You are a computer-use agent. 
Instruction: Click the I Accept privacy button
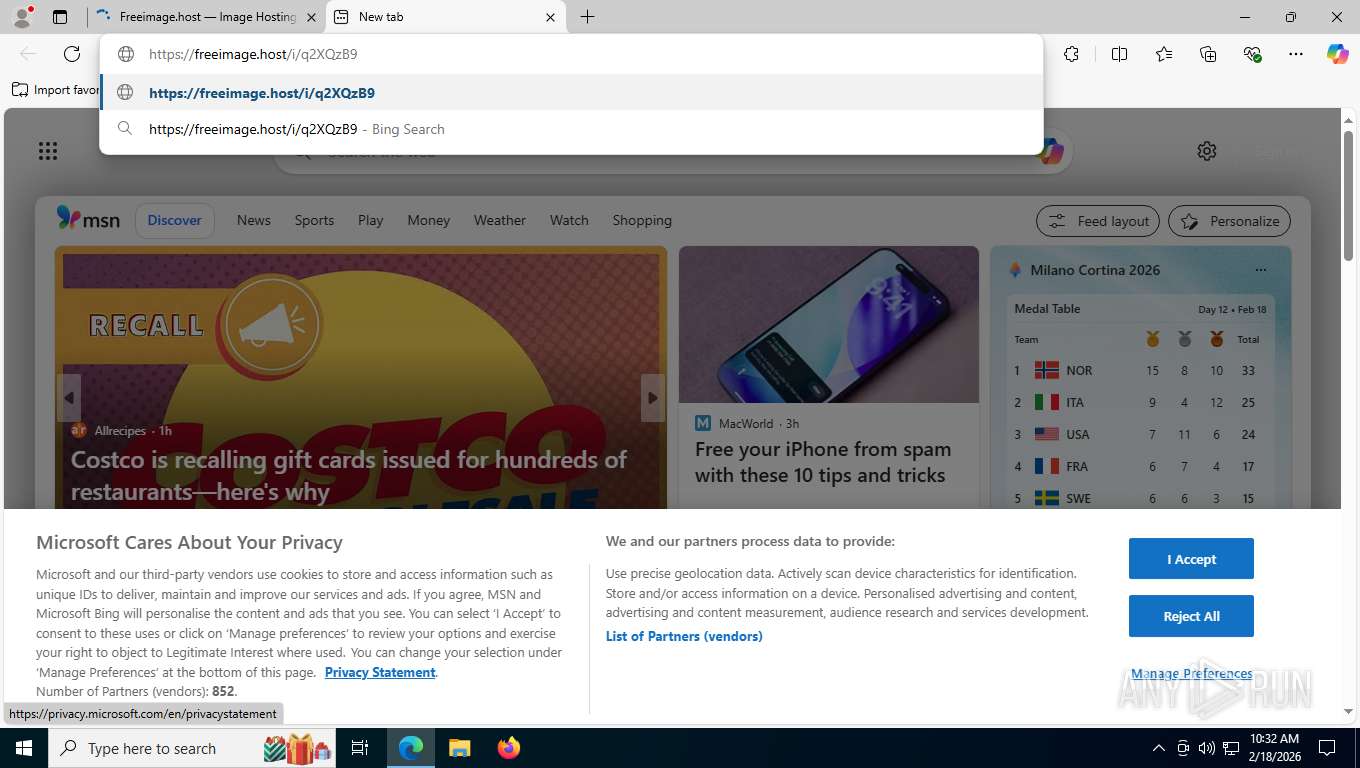pos(1191,559)
